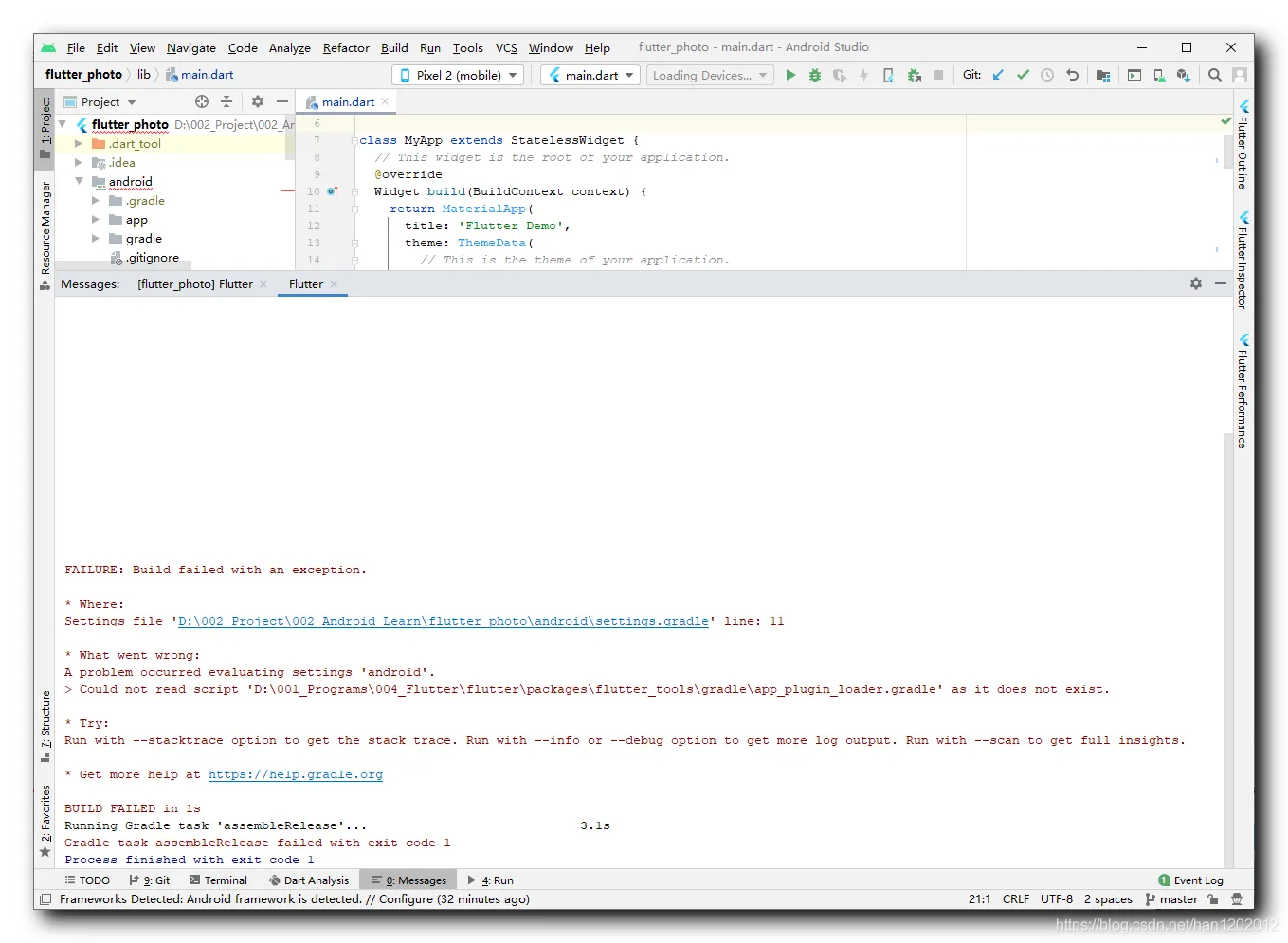Image resolution: width=1288 pixels, height=943 pixels.
Task: Click the override gutter marker on line 10
Action: pyautogui.click(x=333, y=191)
